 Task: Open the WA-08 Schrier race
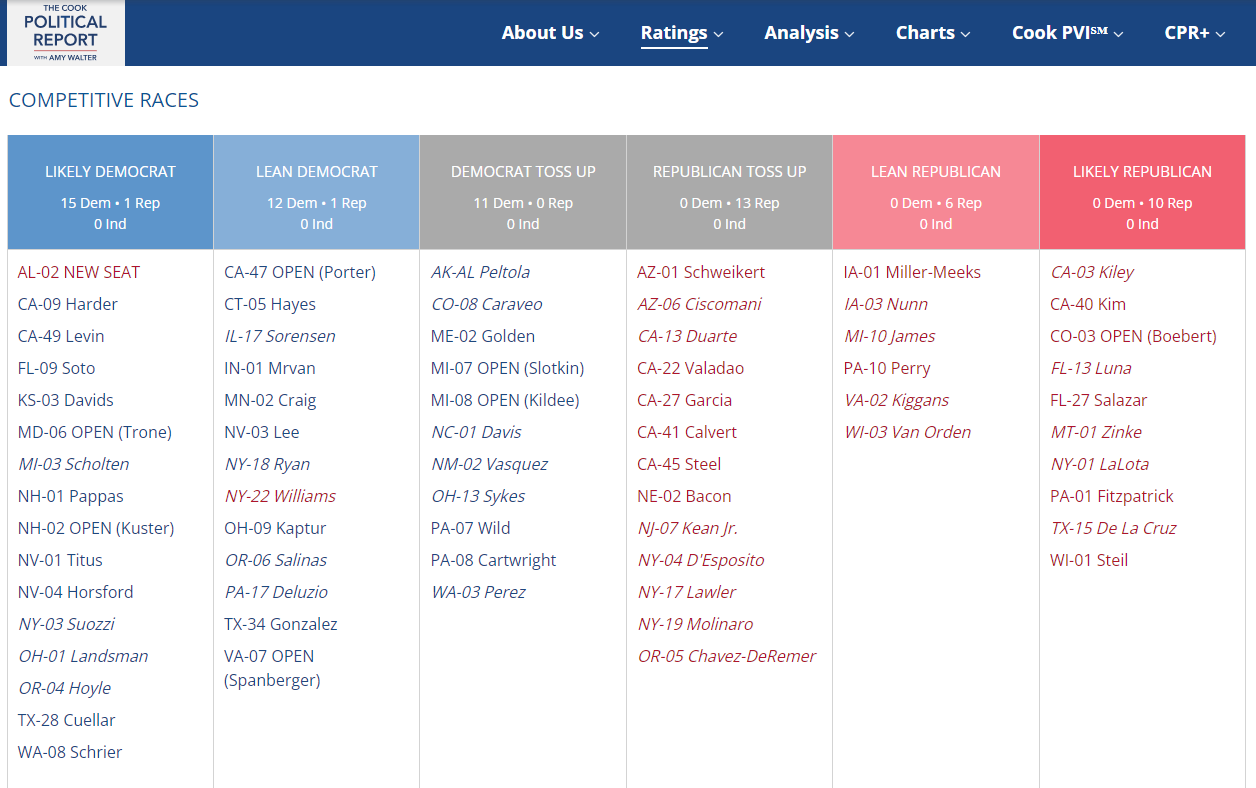(x=70, y=752)
